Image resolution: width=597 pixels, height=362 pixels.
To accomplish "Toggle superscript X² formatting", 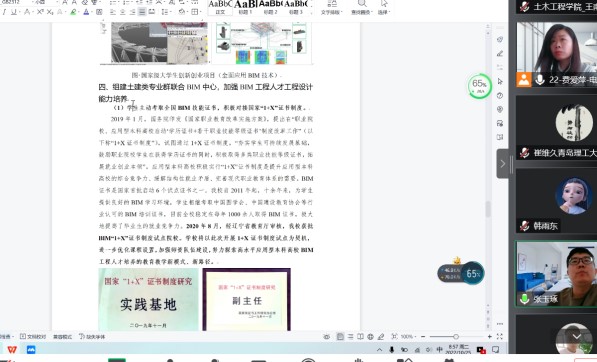I will [40, 12].
